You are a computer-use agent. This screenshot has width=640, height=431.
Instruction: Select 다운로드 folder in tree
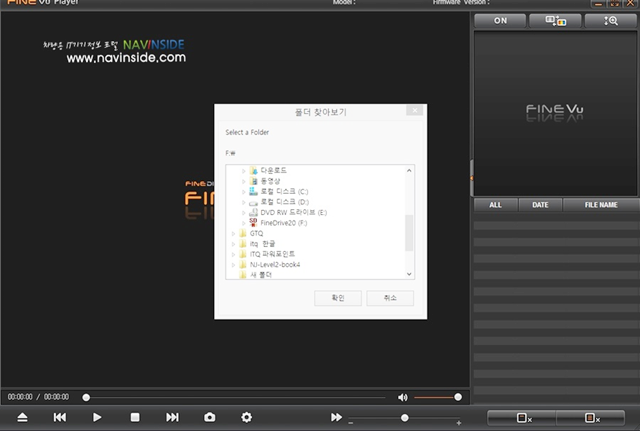click(x=273, y=170)
